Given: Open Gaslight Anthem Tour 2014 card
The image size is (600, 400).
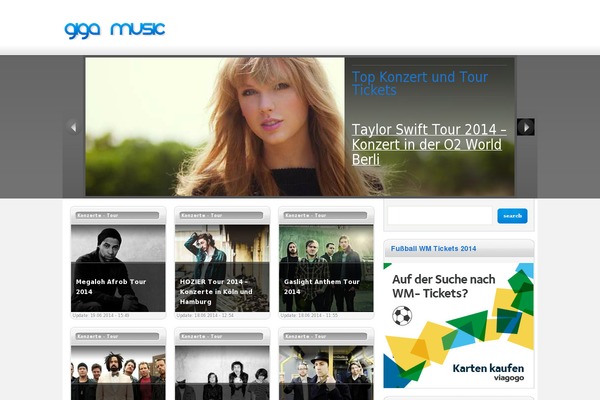Looking at the screenshot, I should (326, 268).
